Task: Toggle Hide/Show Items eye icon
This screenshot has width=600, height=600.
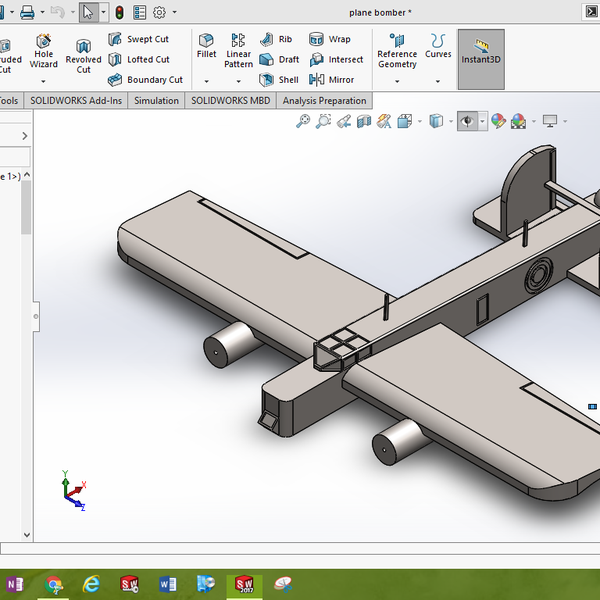Action: pos(466,121)
